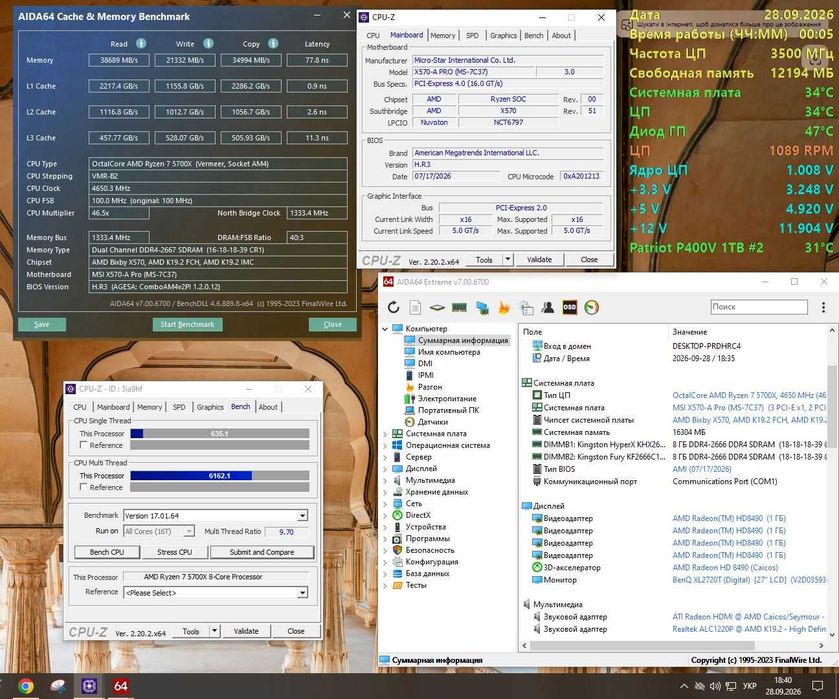Expand the Дисплей tree node
Screen dimensions: 839x699
coord(385,468)
